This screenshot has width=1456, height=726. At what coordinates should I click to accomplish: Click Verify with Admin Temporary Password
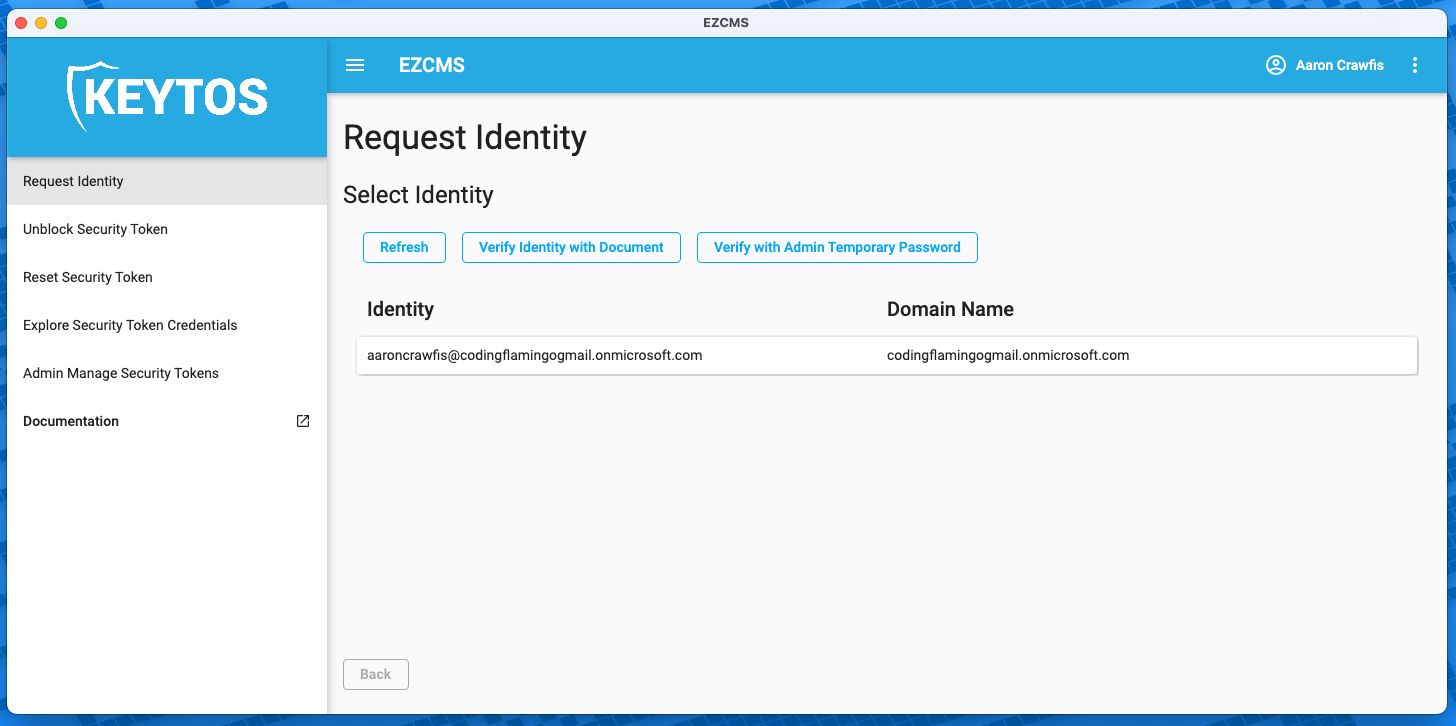coord(837,247)
